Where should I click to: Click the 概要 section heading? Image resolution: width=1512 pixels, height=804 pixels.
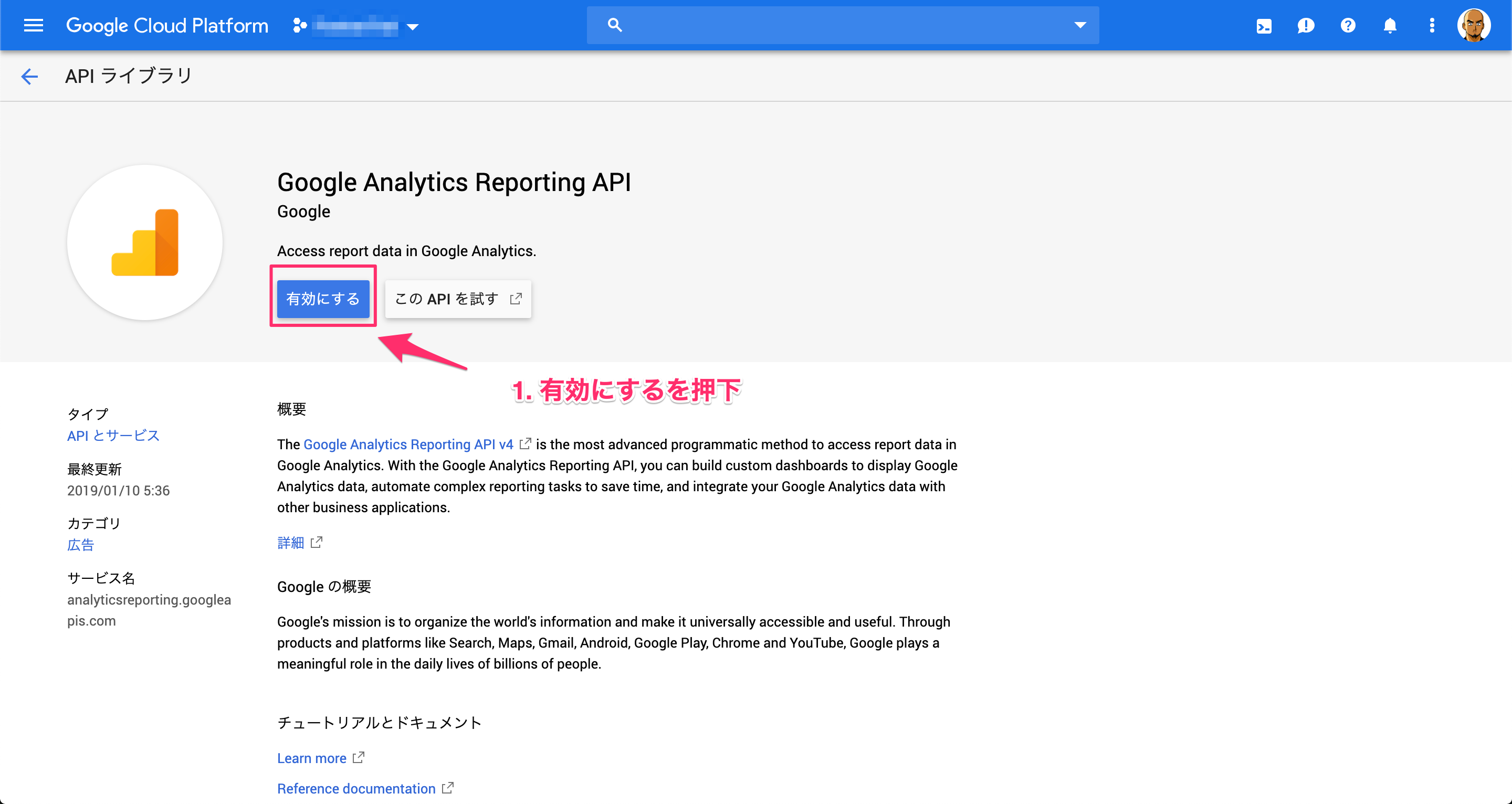[292, 409]
